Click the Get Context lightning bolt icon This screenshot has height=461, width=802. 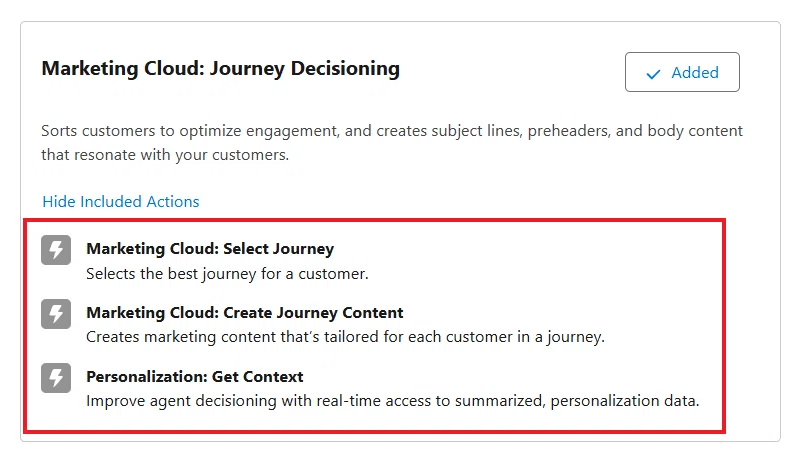coord(56,378)
